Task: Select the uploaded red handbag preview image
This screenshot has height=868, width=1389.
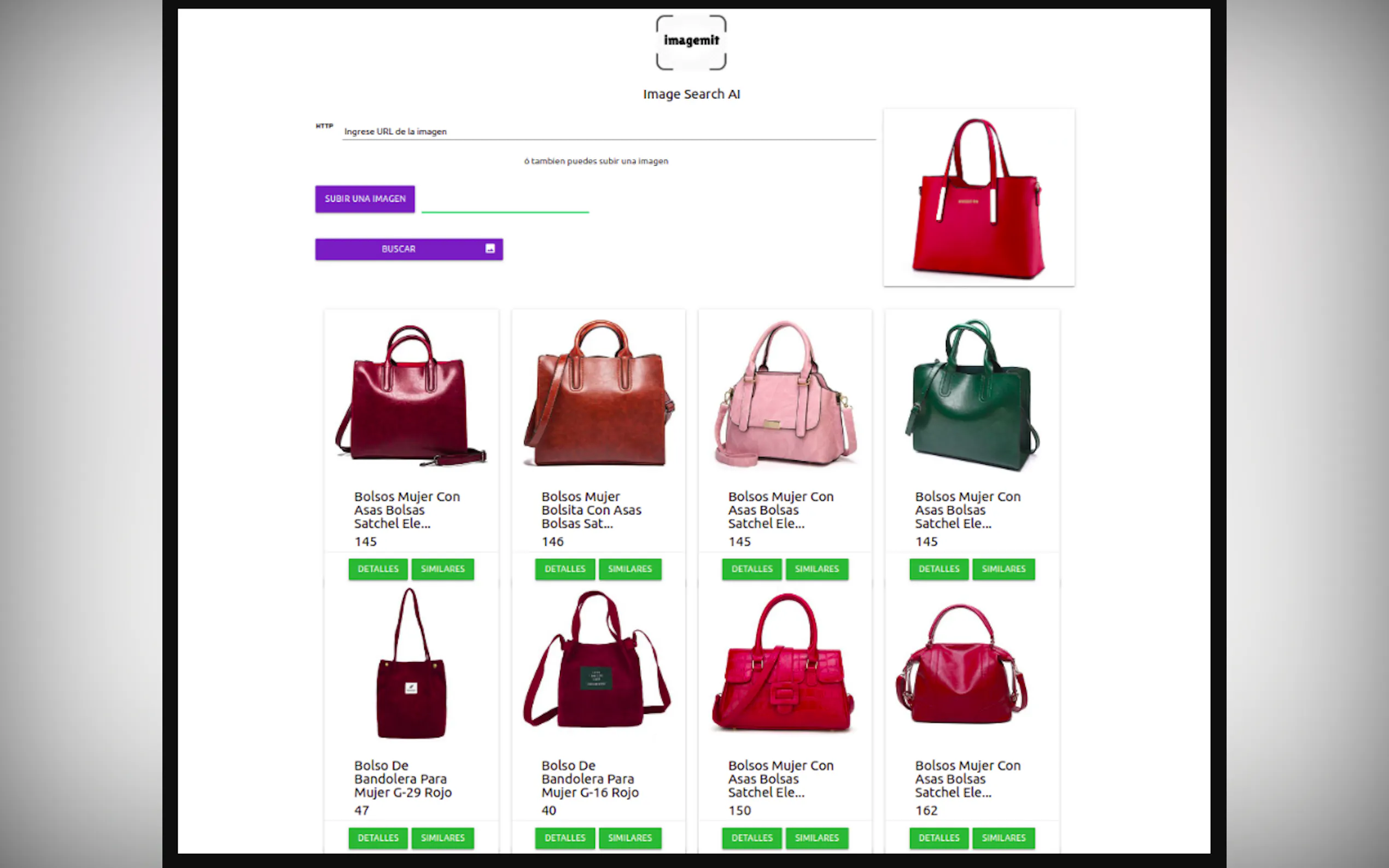Action: (978, 197)
